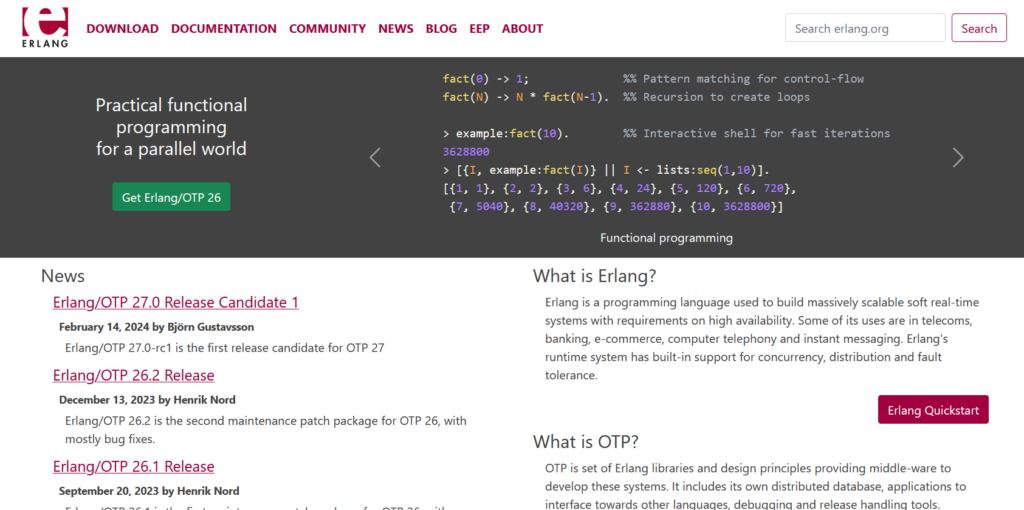Click the Functional programming slide caption
Screen dimensions: 1024x510
click(666, 238)
